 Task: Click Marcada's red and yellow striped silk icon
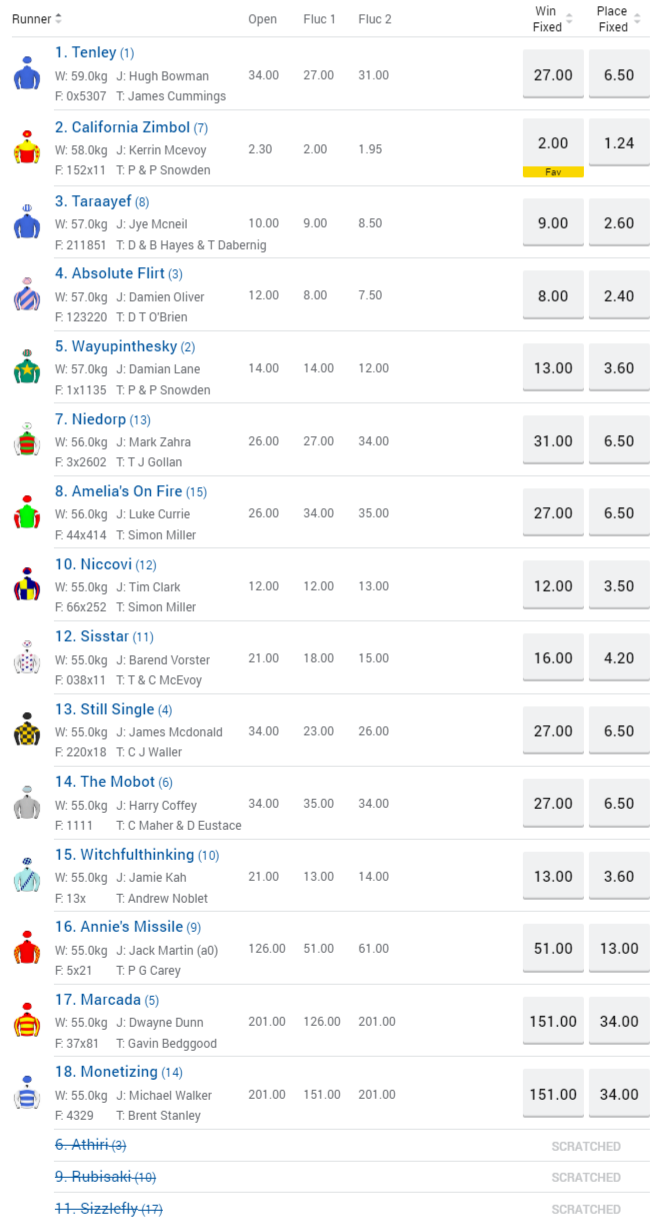pos(27,1020)
